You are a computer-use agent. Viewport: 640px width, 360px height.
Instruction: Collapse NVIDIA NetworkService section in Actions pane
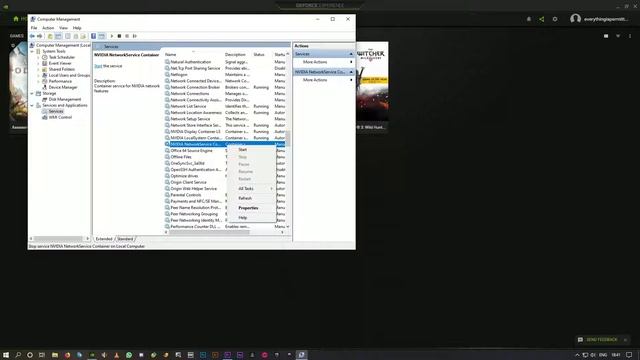(x=351, y=72)
